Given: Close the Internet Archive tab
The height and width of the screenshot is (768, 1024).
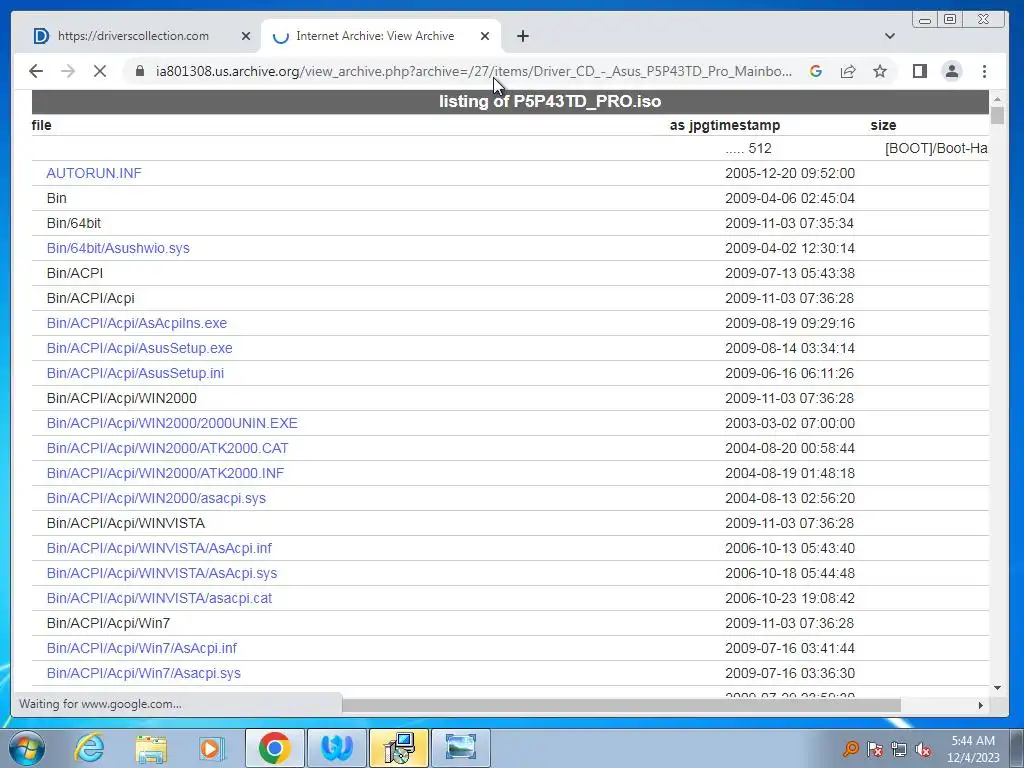Looking at the screenshot, I should (485, 37).
